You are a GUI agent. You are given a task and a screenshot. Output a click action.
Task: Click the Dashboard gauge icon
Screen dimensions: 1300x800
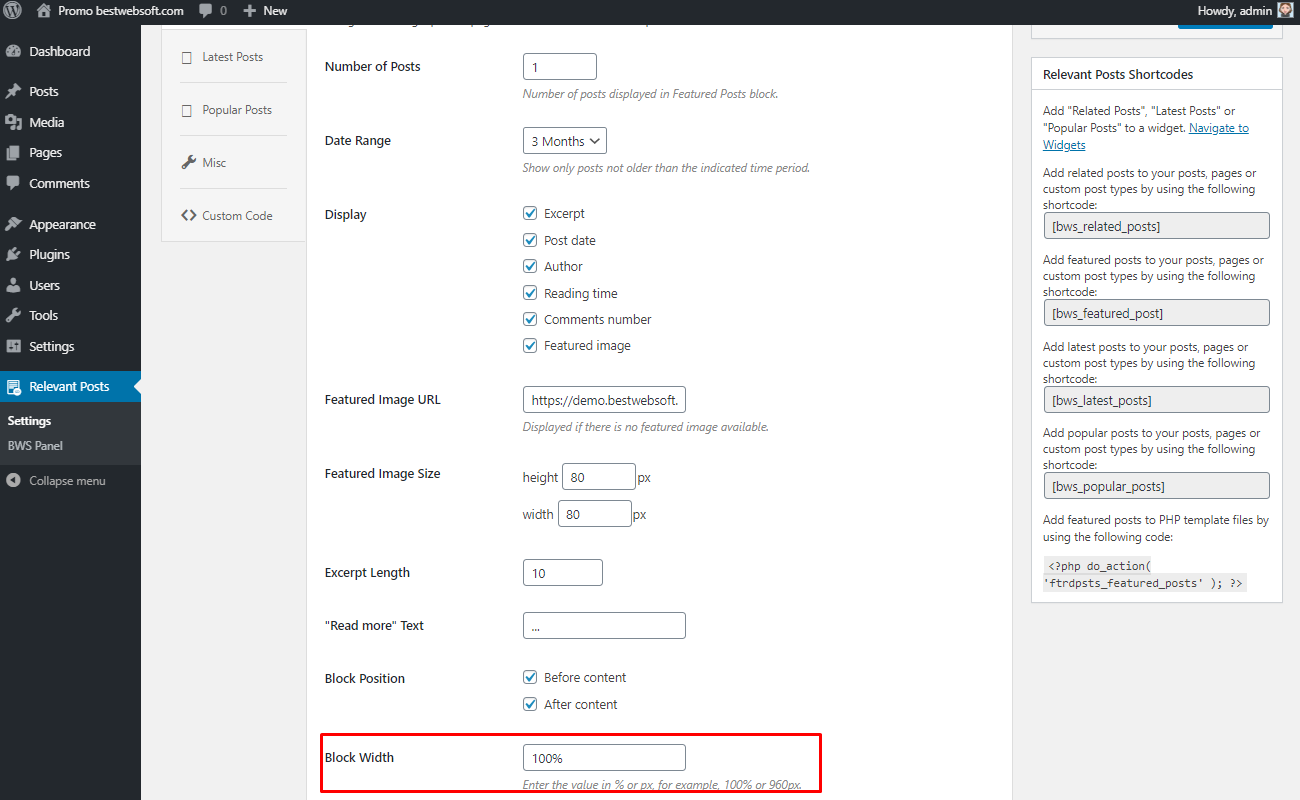13,51
